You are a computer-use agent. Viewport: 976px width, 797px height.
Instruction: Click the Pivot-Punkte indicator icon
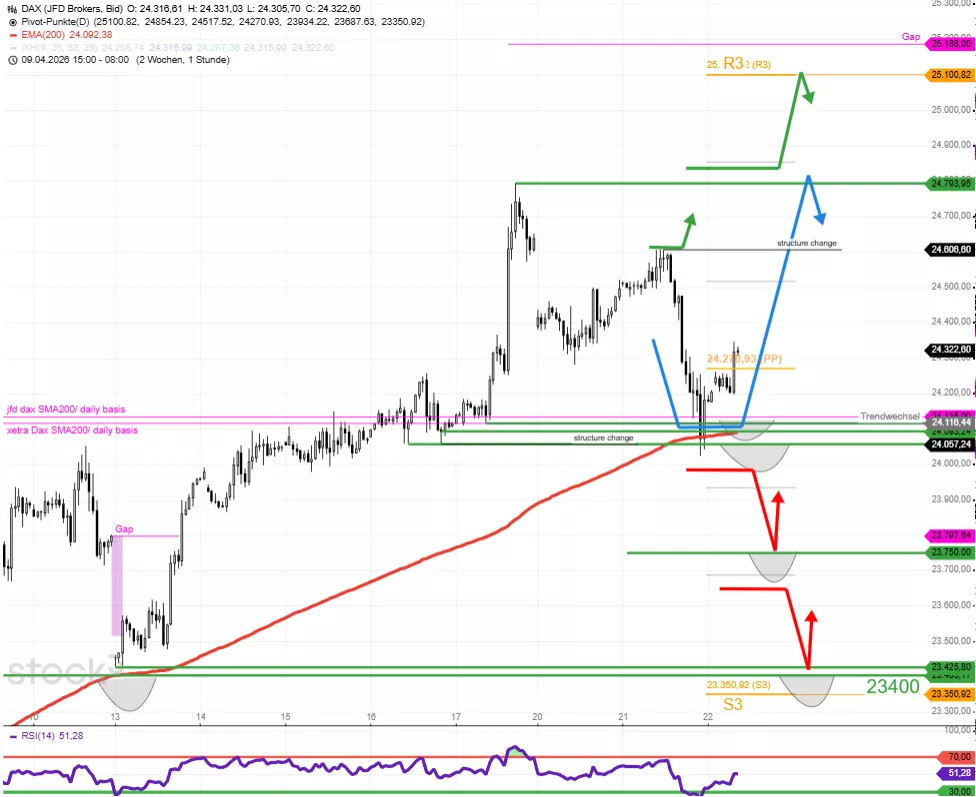[11, 20]
